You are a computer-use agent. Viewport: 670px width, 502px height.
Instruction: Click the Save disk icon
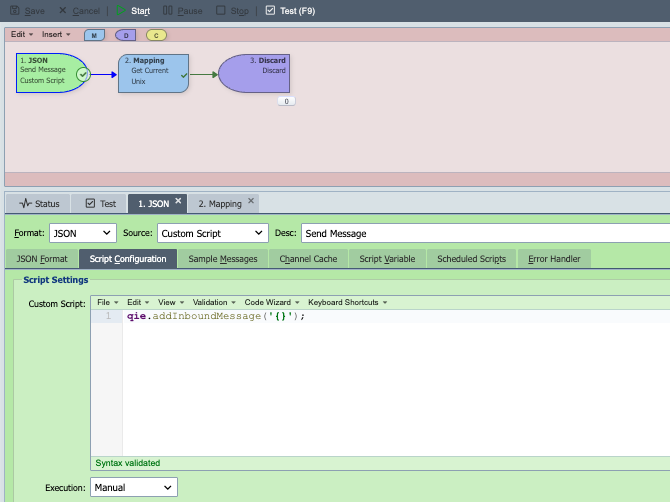coord(15,10)
